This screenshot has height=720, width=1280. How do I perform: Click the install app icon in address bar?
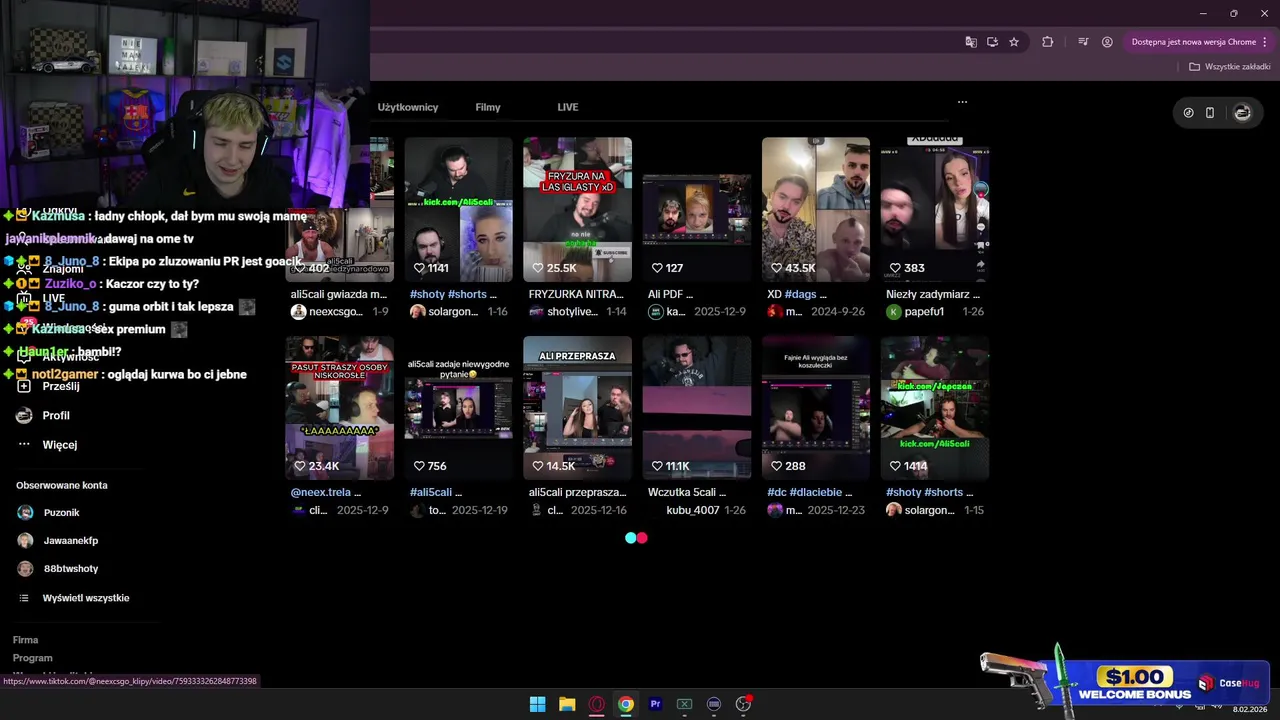pos(992,42)
